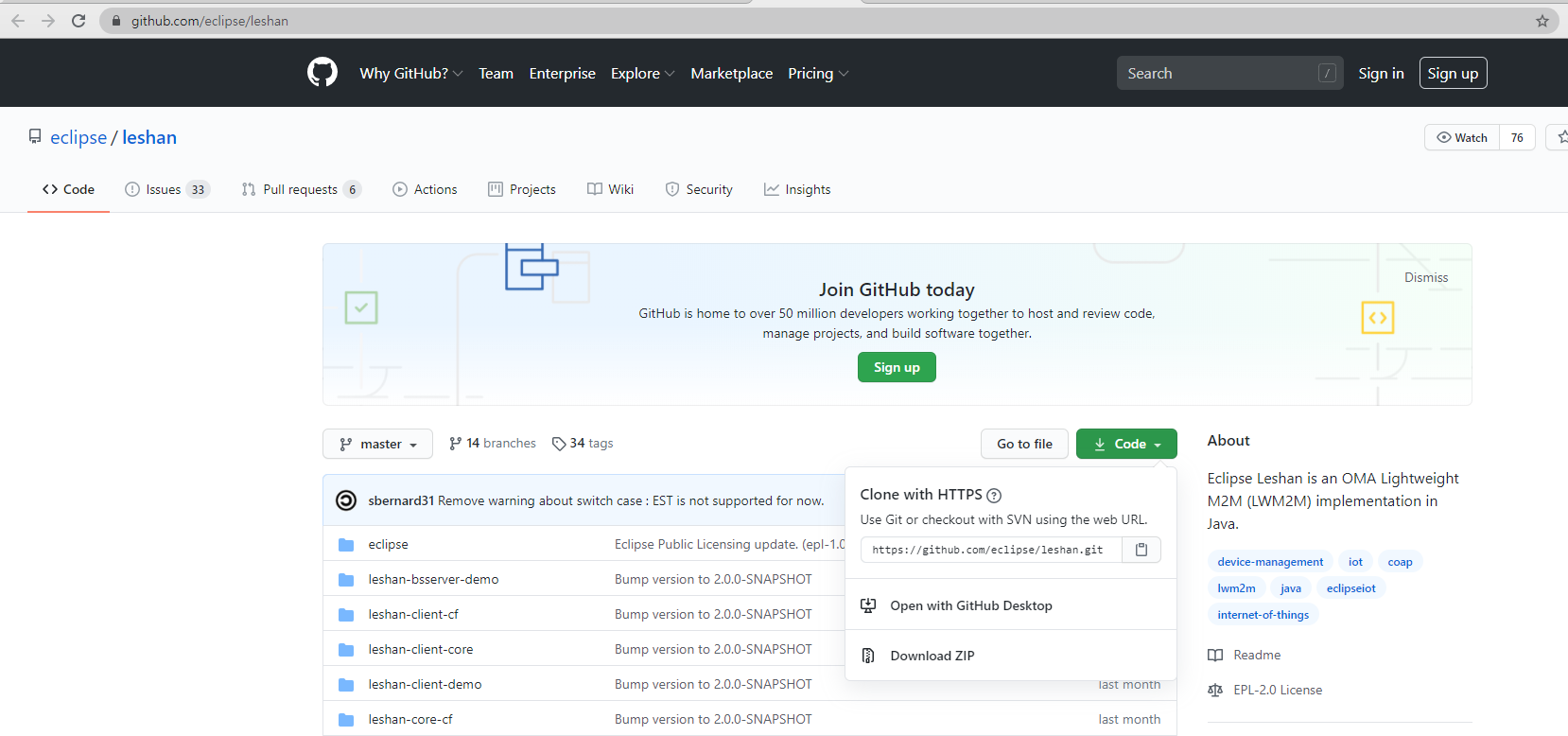Click the header Sign up button
1568x736 pixels.
pos(1453,73)
